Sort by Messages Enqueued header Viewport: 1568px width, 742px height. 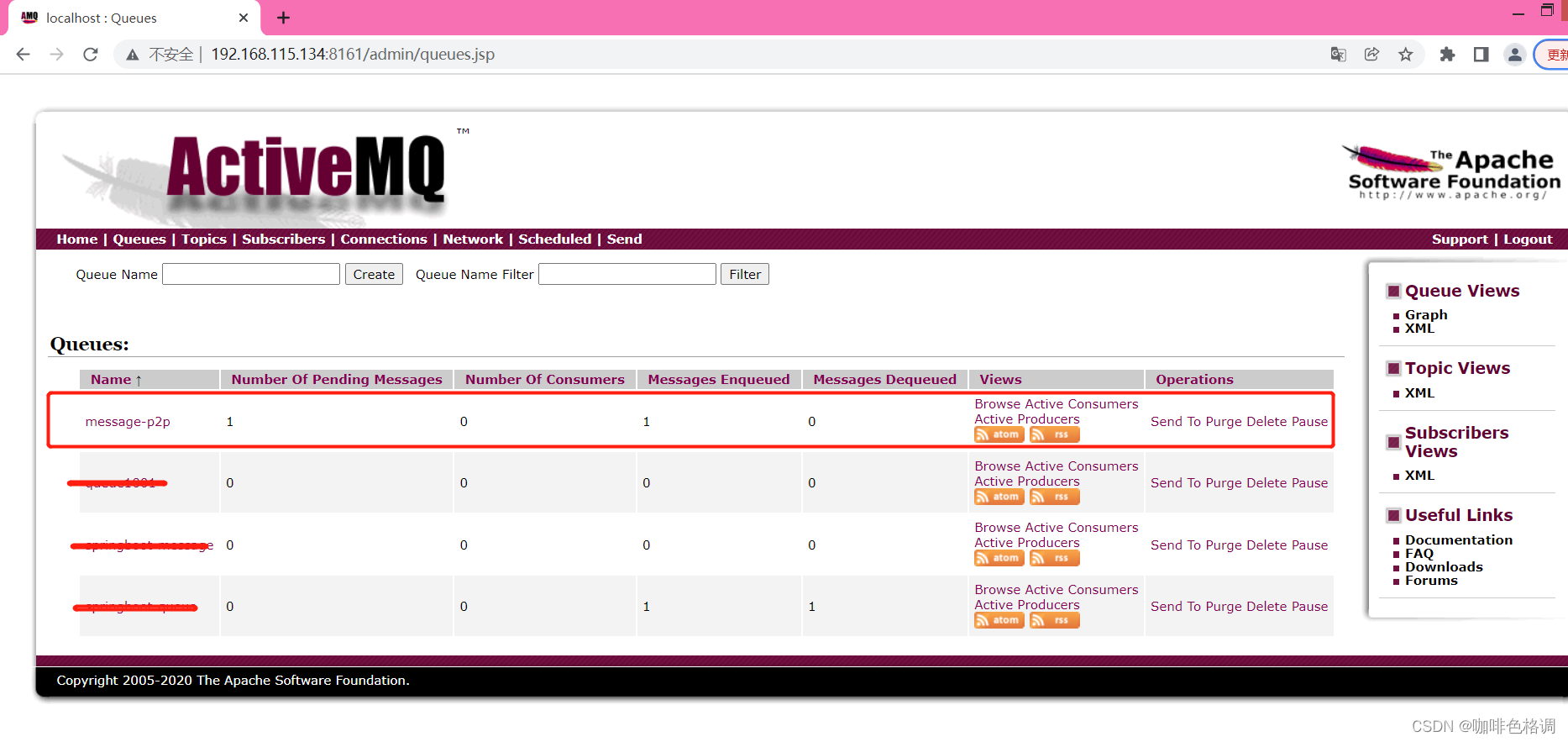point(719,380)
